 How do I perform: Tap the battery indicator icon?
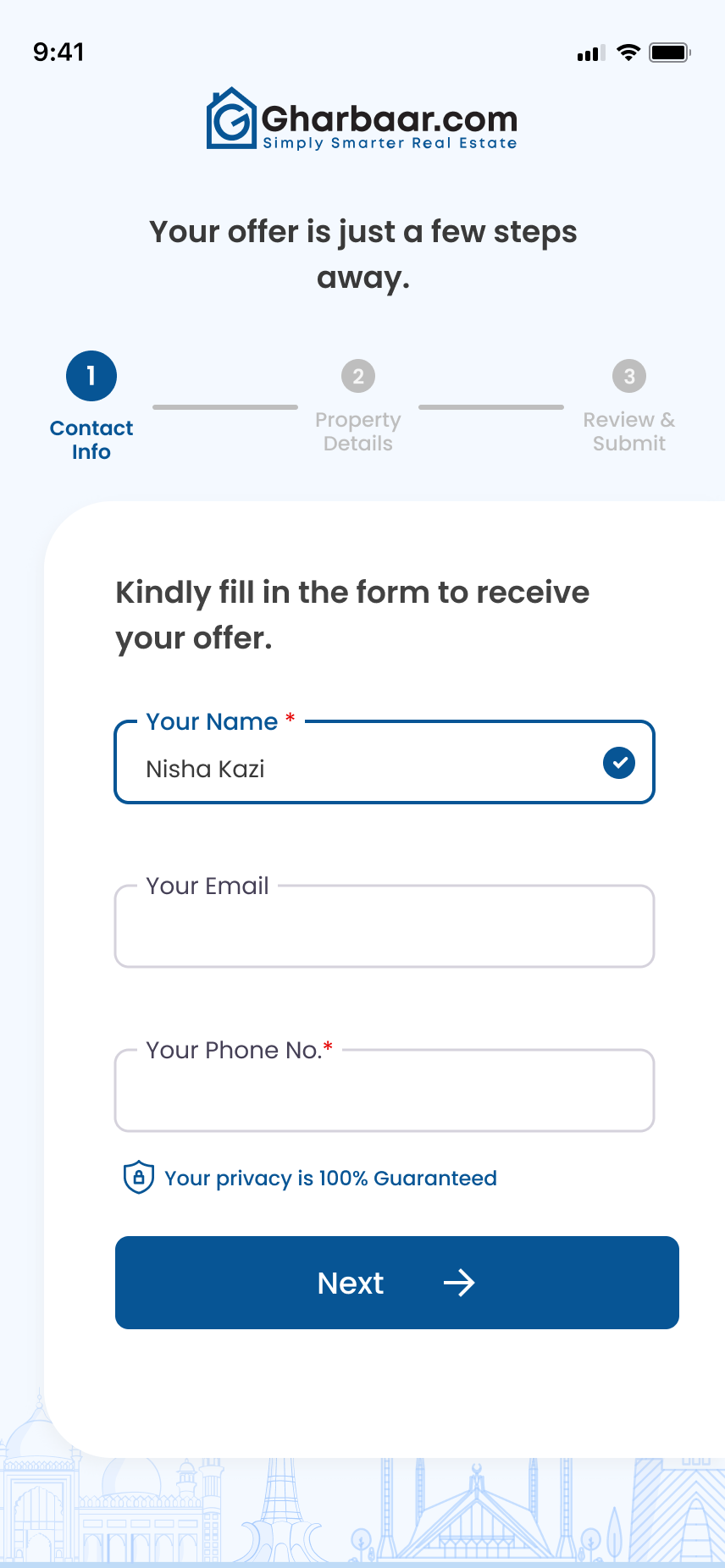coord(670,52)
